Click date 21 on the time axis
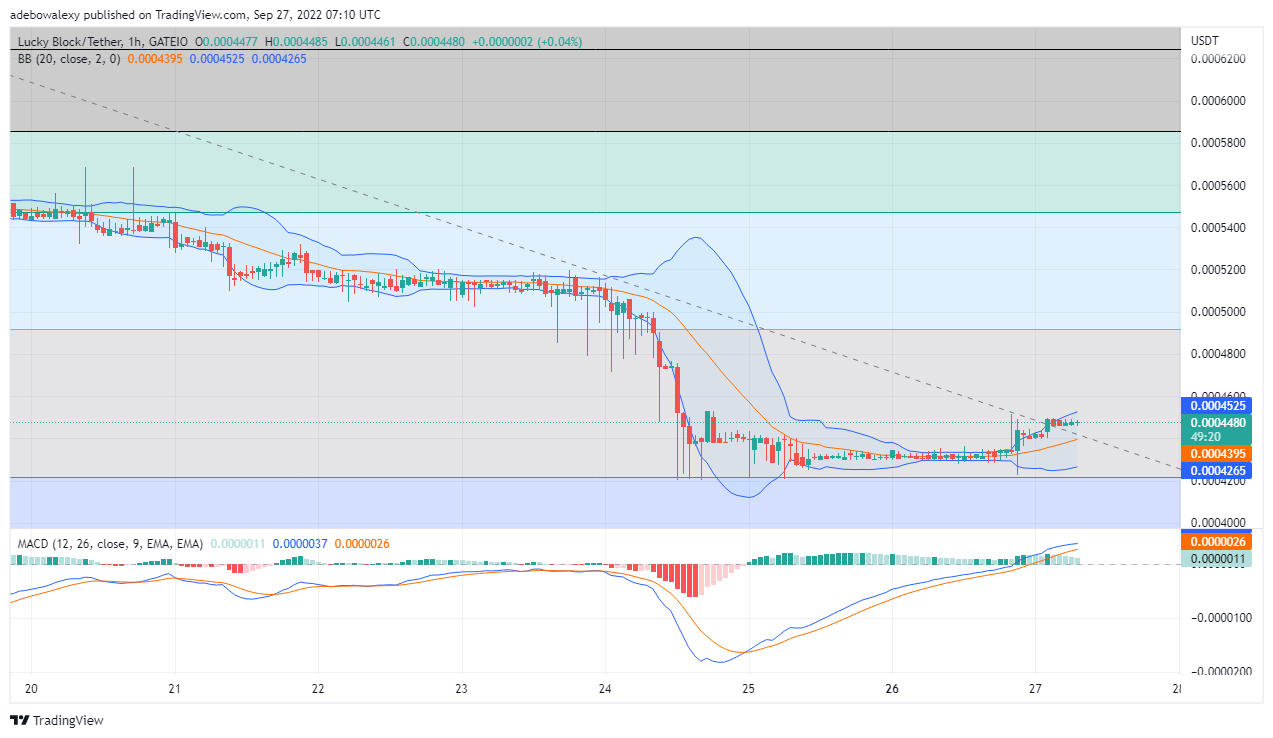1273x738 pixels. pos(174,689)
